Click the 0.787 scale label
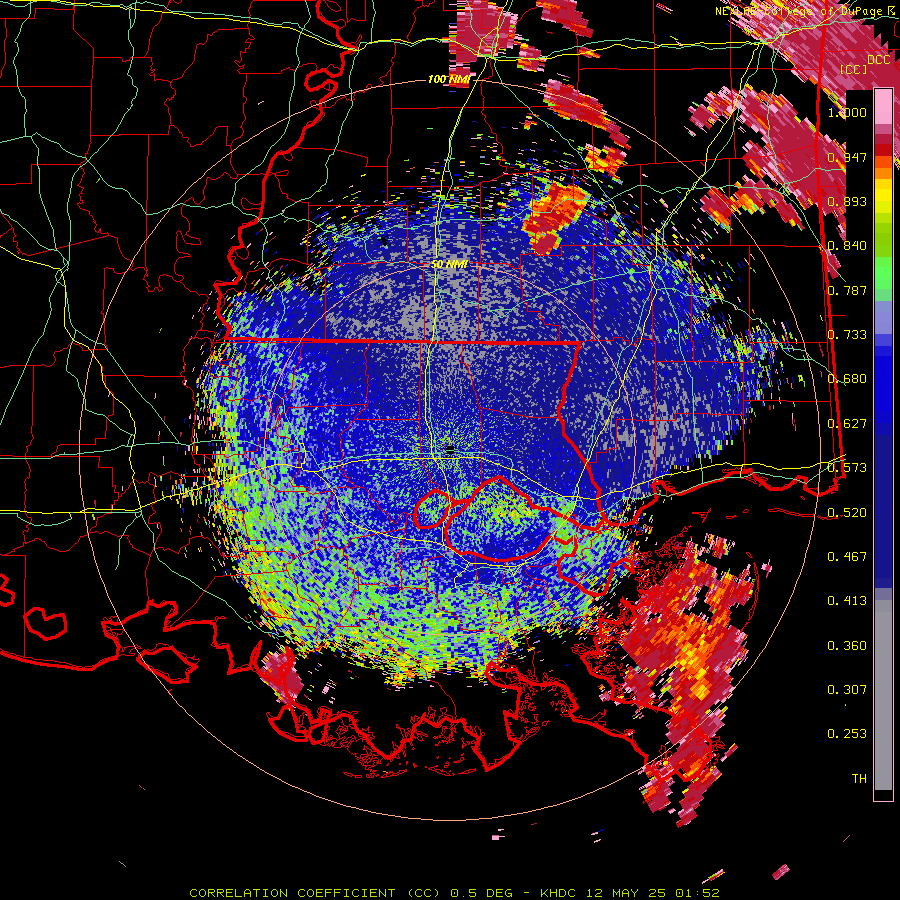The height and width of the screenshot is (900, 900). (x=847, y=290)
